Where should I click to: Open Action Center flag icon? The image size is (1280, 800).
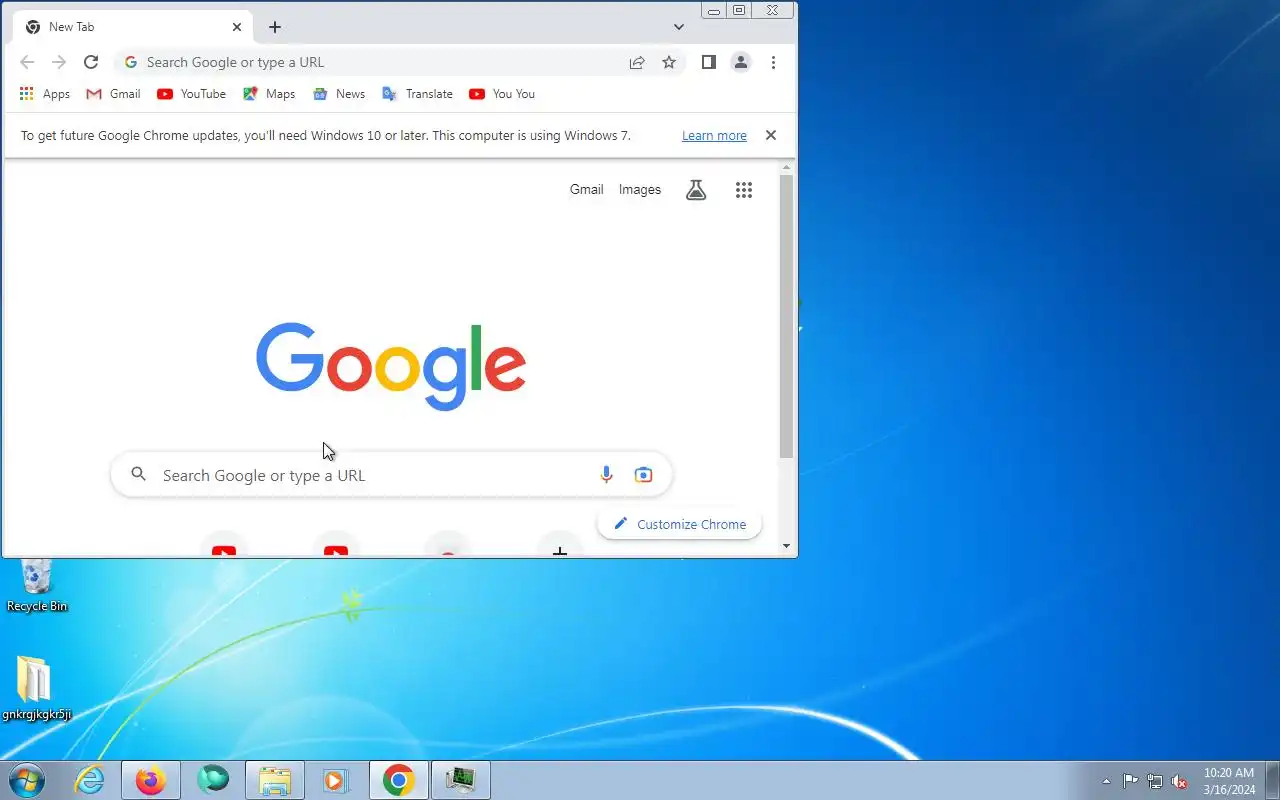[x=1130, y=781]
